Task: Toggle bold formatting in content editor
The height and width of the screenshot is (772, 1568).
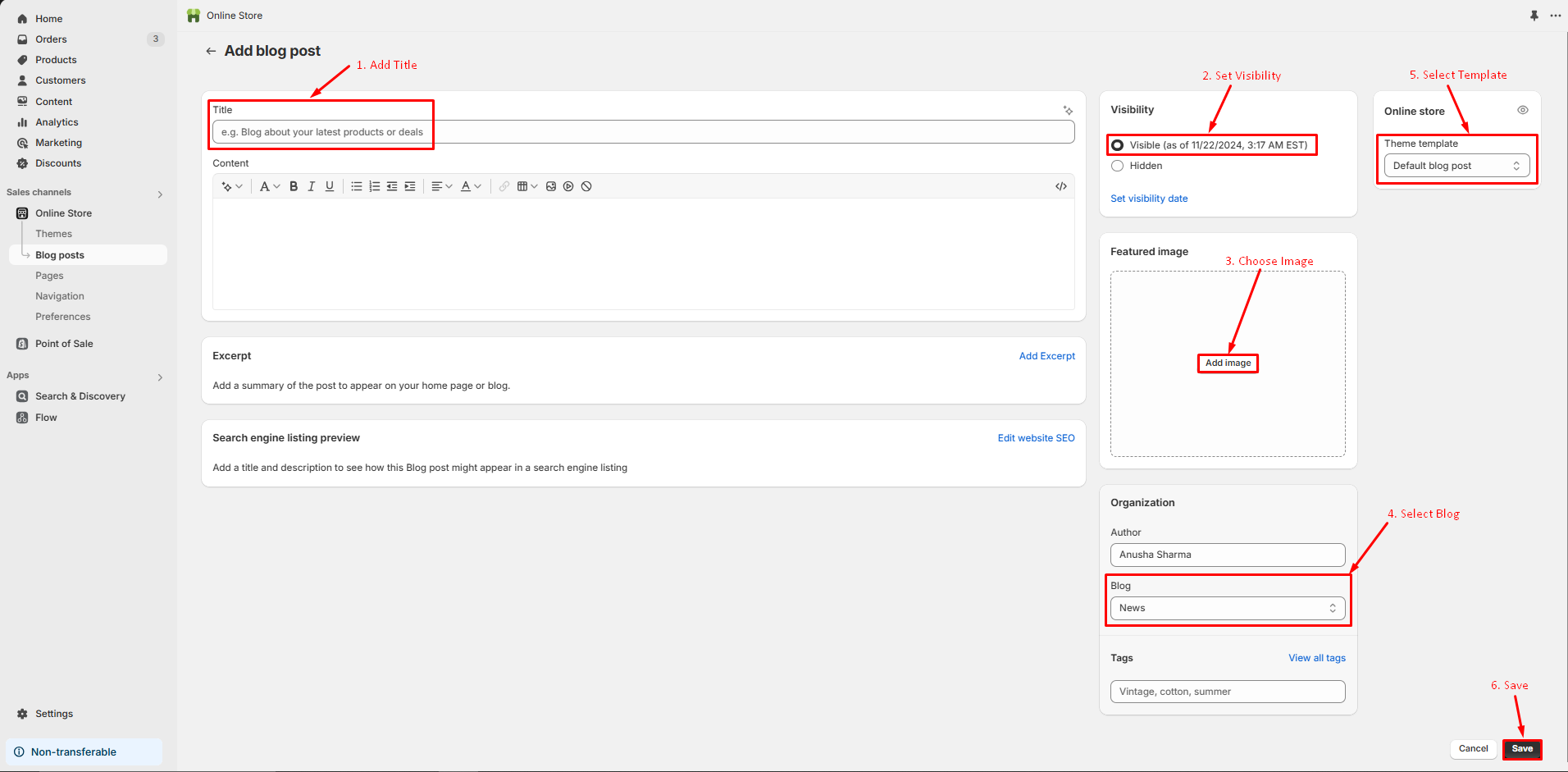Action: (x=294, y=186)
